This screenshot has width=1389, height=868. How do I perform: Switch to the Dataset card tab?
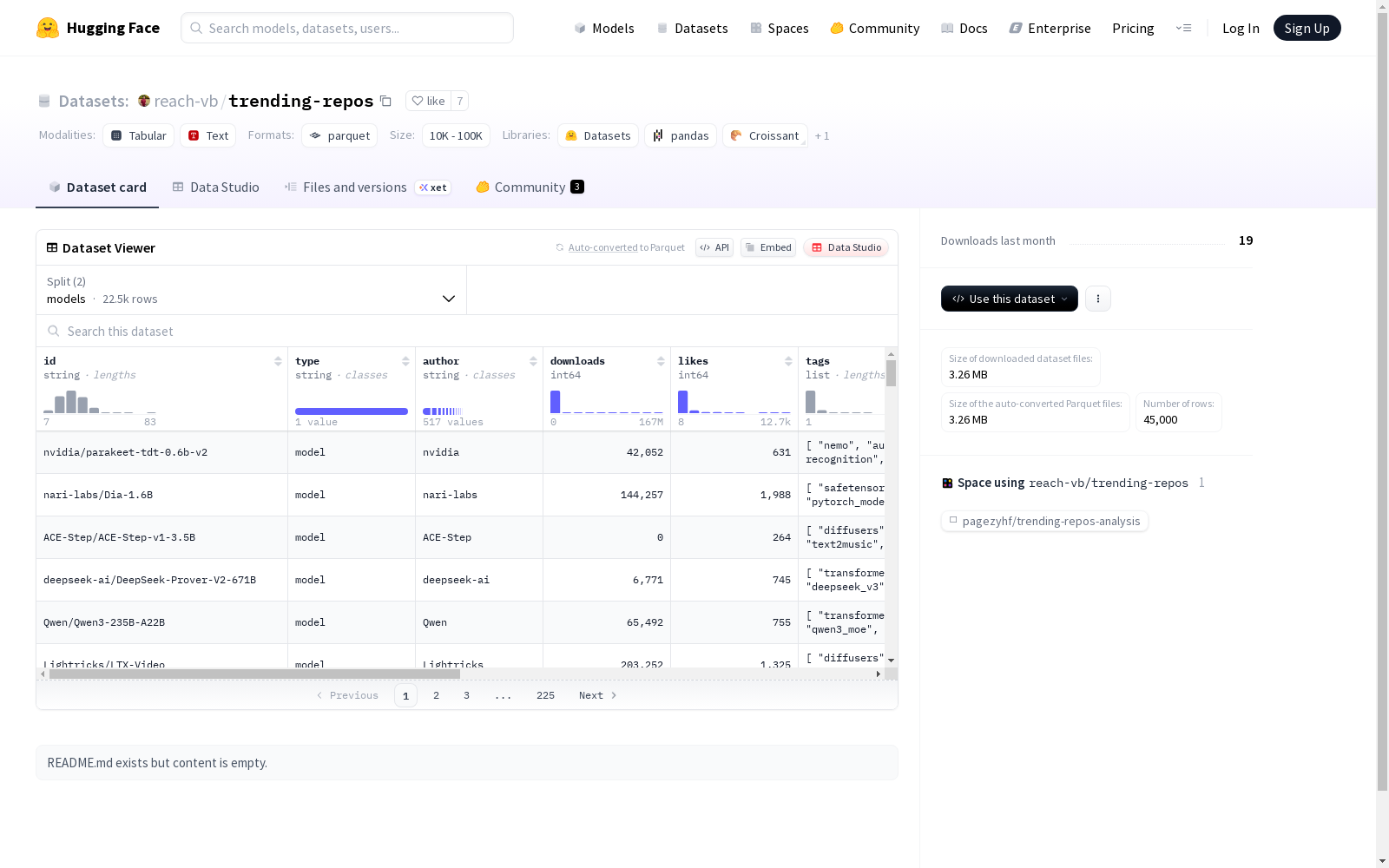[x=97, y=187]
